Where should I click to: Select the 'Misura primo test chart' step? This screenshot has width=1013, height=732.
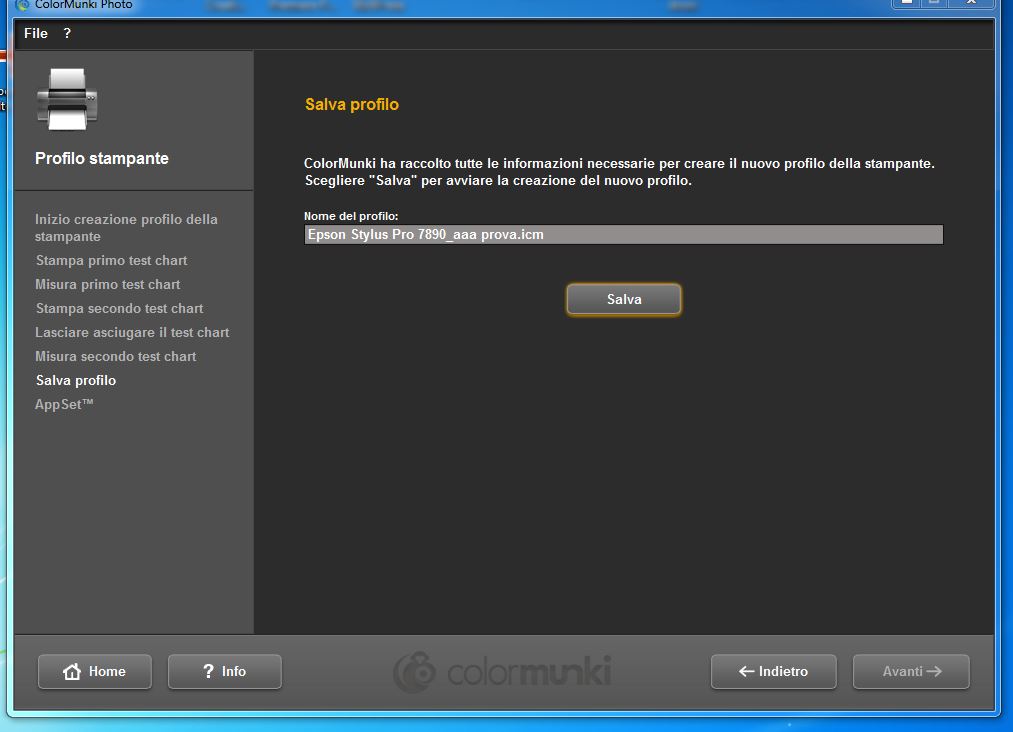[x=108, y=284]
